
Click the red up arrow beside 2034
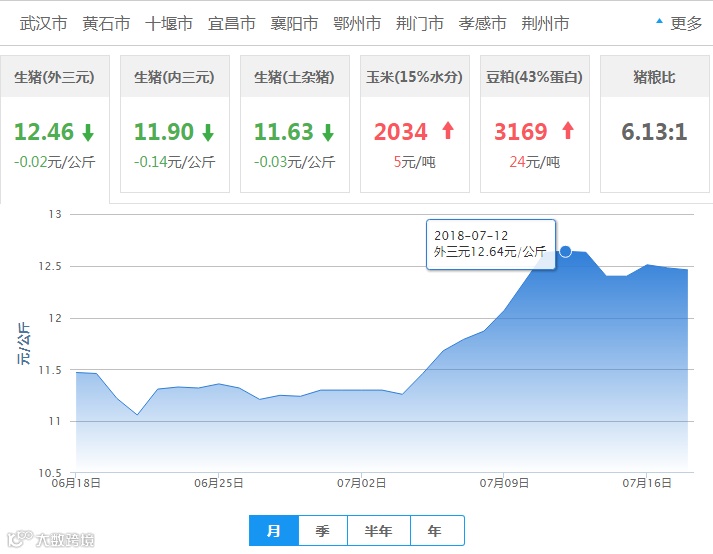click(x=448, y=130)
